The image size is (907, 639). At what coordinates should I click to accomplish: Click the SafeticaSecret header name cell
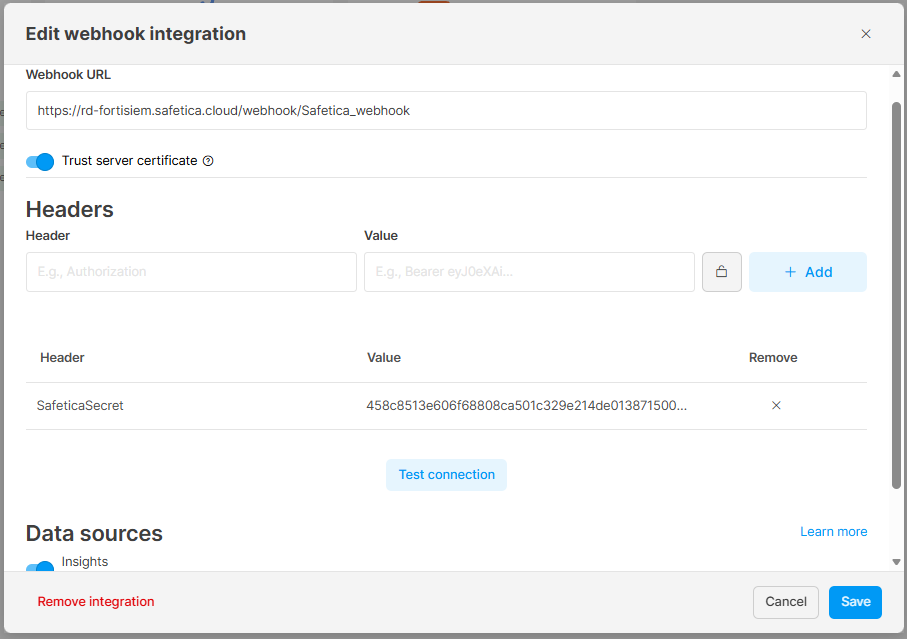click(x=80, y=405)
